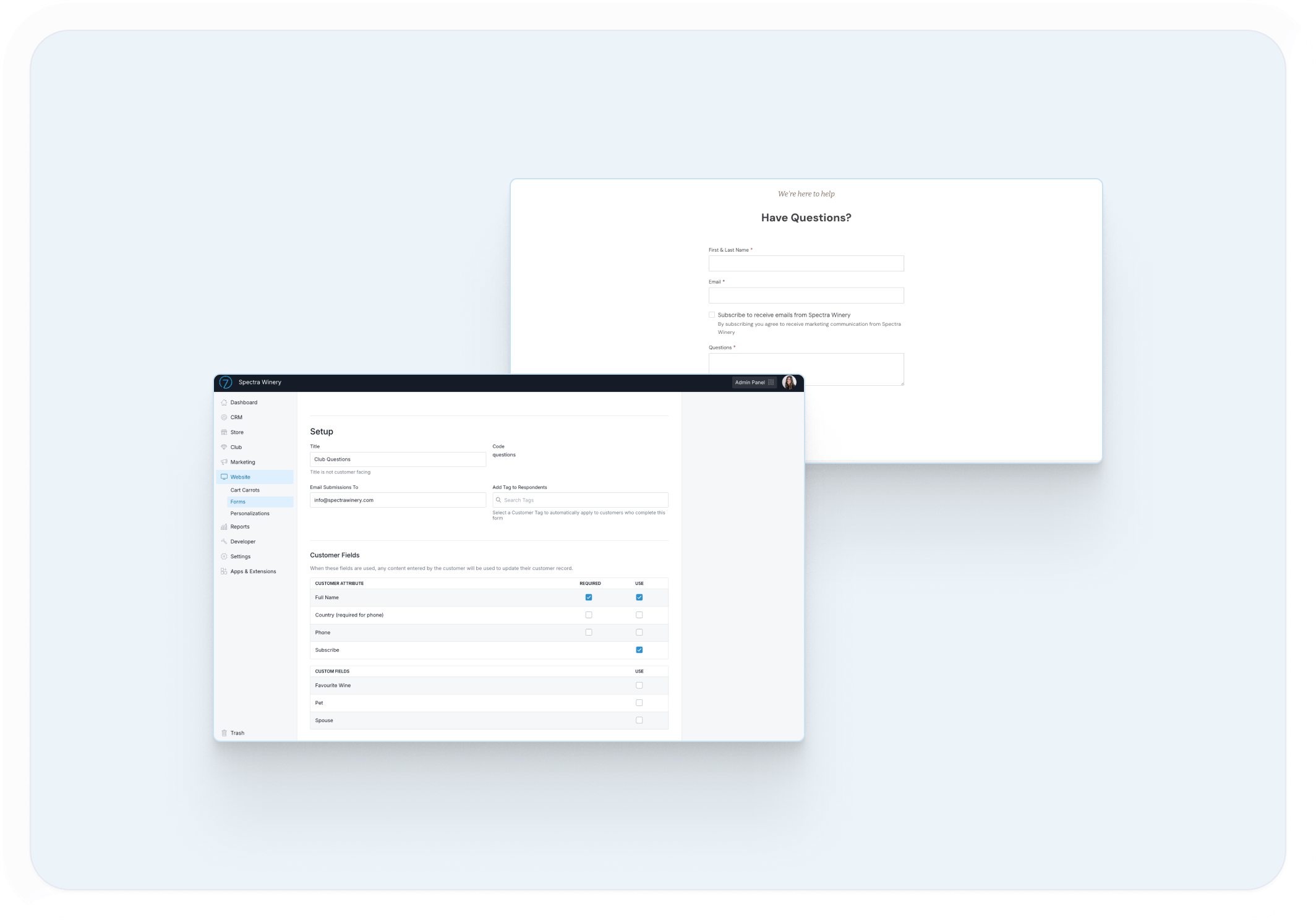Screen dimensions: 1316x920
Task: Tick Subscribe to receive emails checkbox
Action: (x=712, y=315)
